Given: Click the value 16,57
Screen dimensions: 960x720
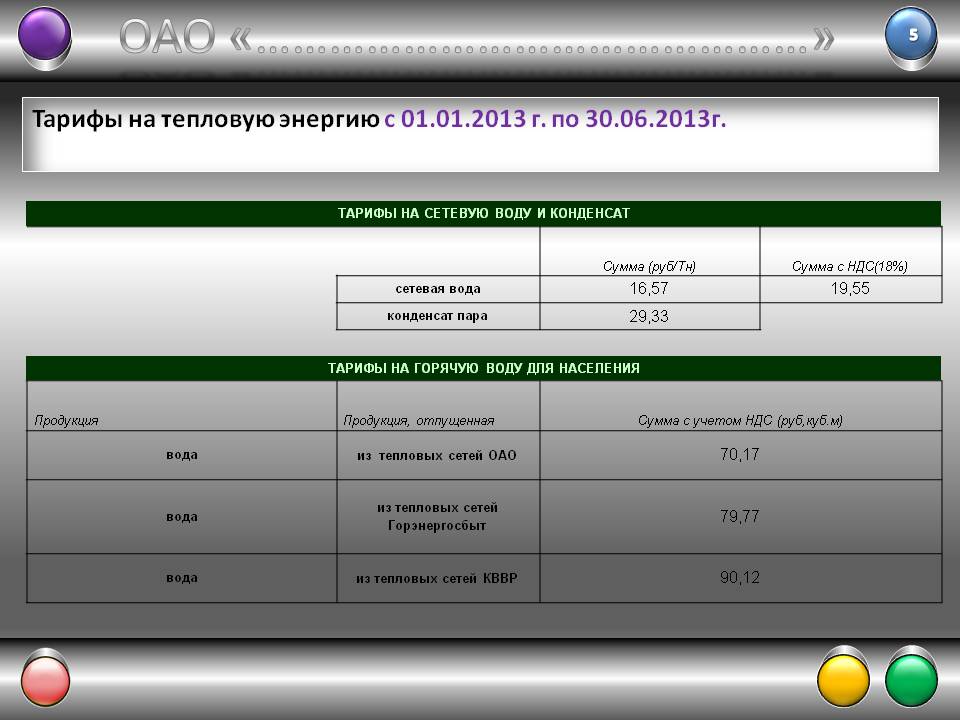Looking at the screenshot, I should point(649,288).
